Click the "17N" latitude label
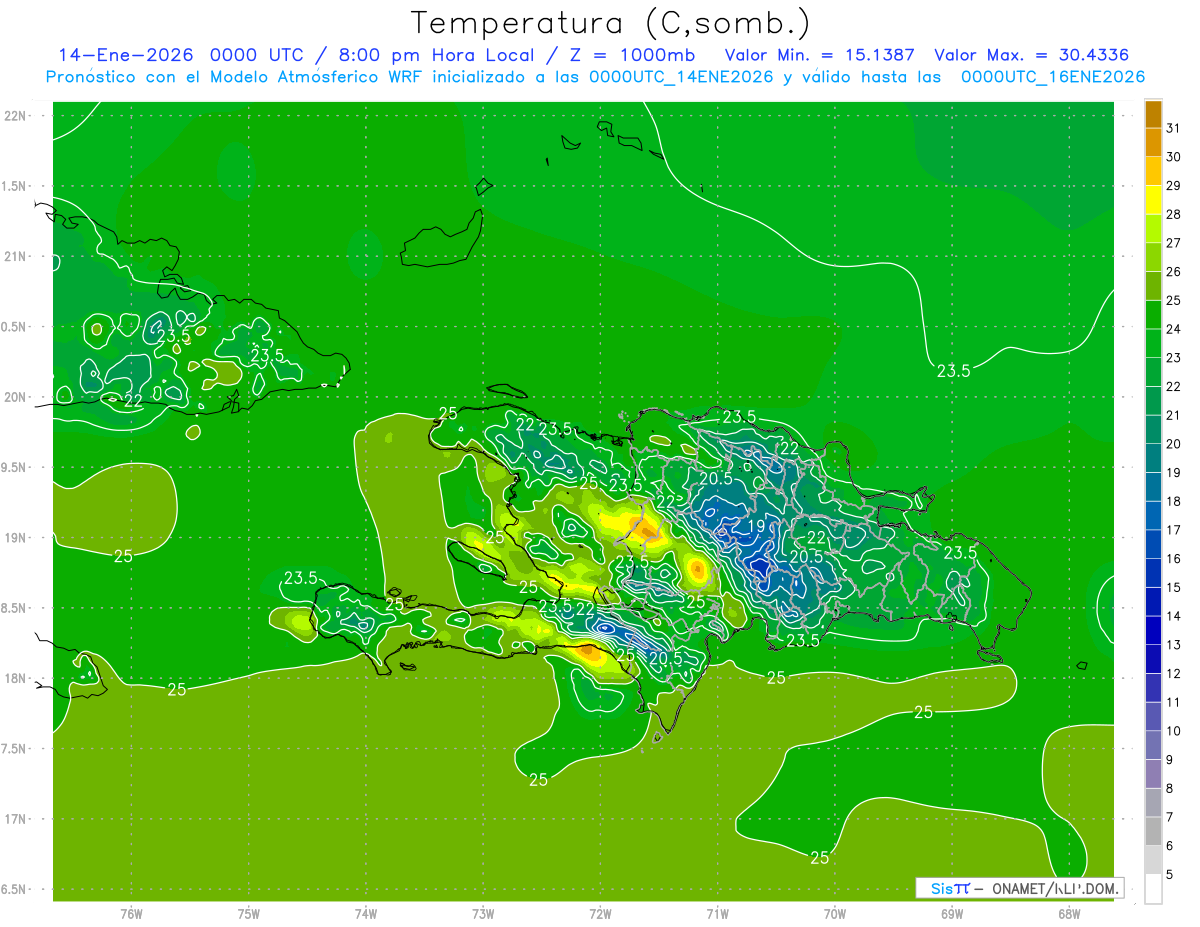This screenshot has height=927, width=1200. [17, 820]
